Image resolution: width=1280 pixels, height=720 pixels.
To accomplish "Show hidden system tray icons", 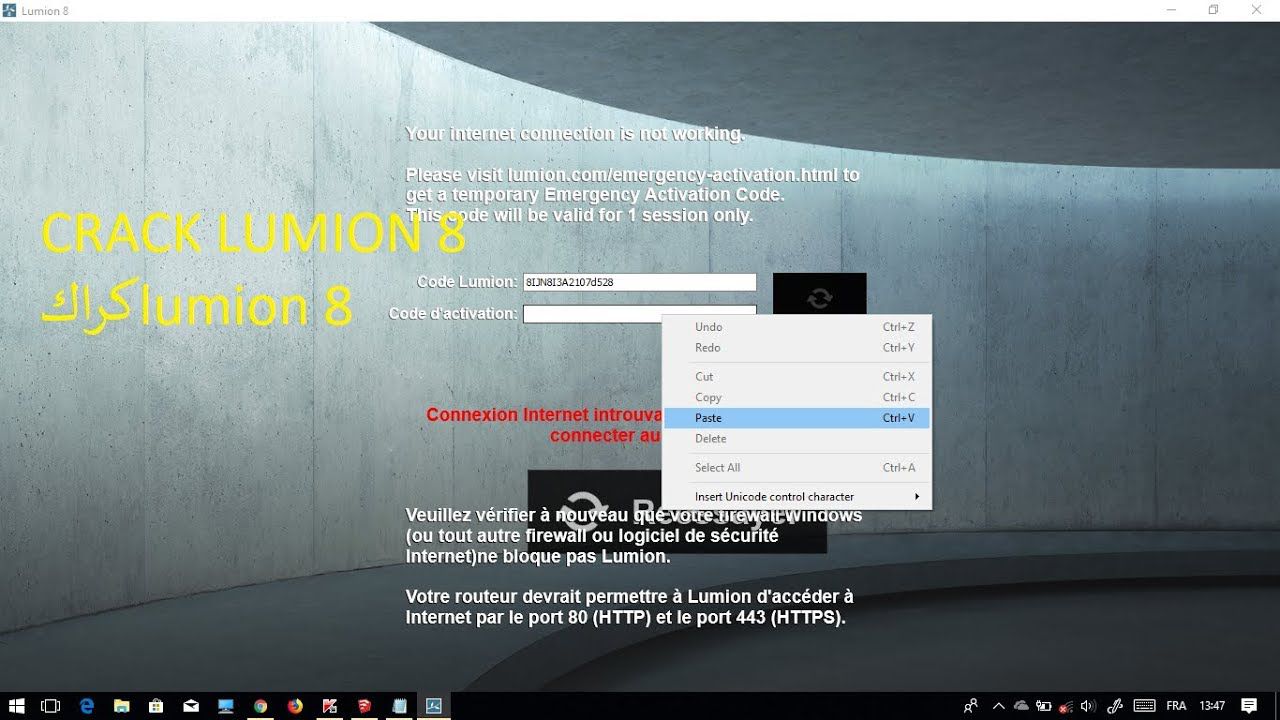I will tap(998, 706).
